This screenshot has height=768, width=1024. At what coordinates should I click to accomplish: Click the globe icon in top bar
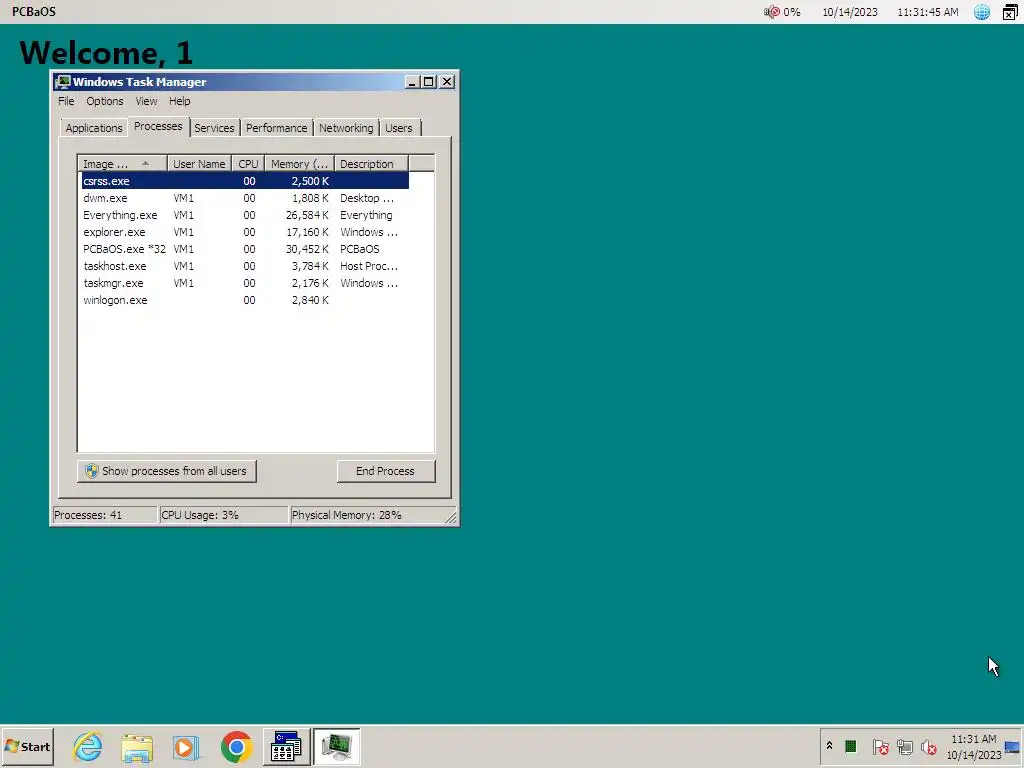(982, 12)
